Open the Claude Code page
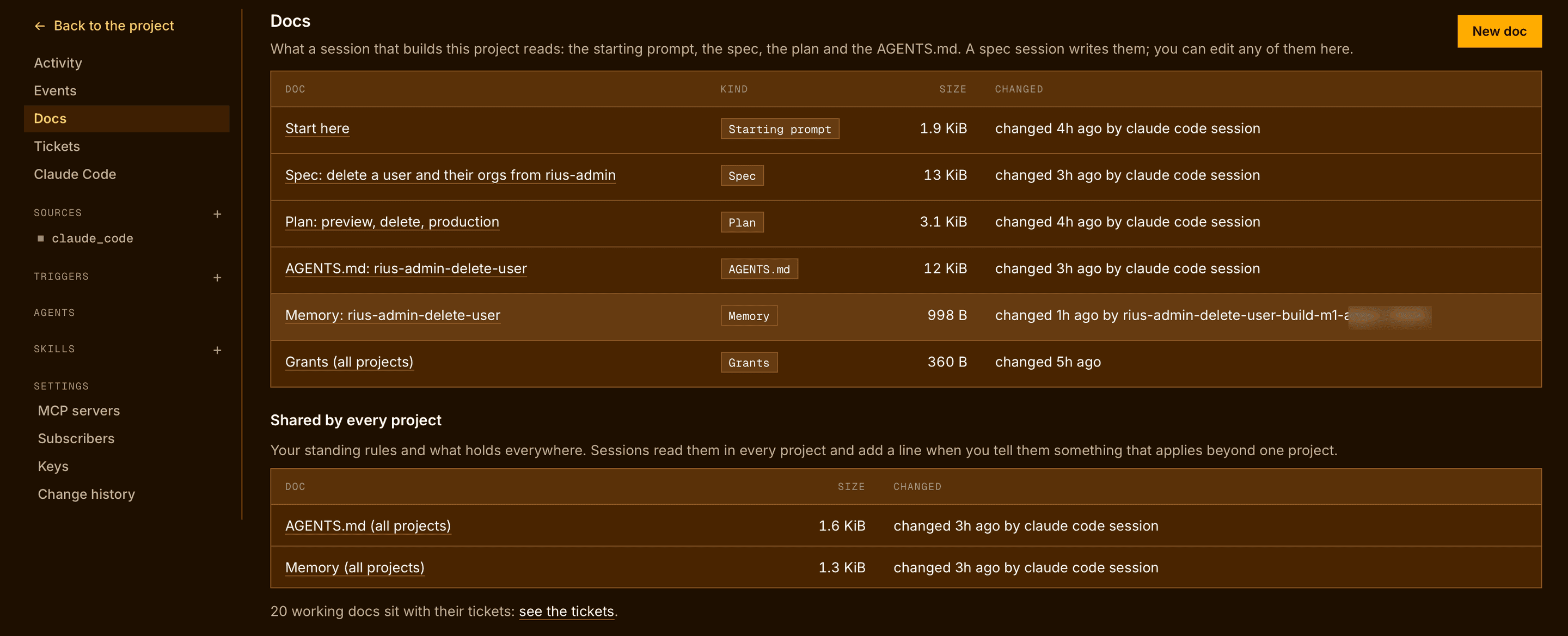 click(x=75, y=174)
